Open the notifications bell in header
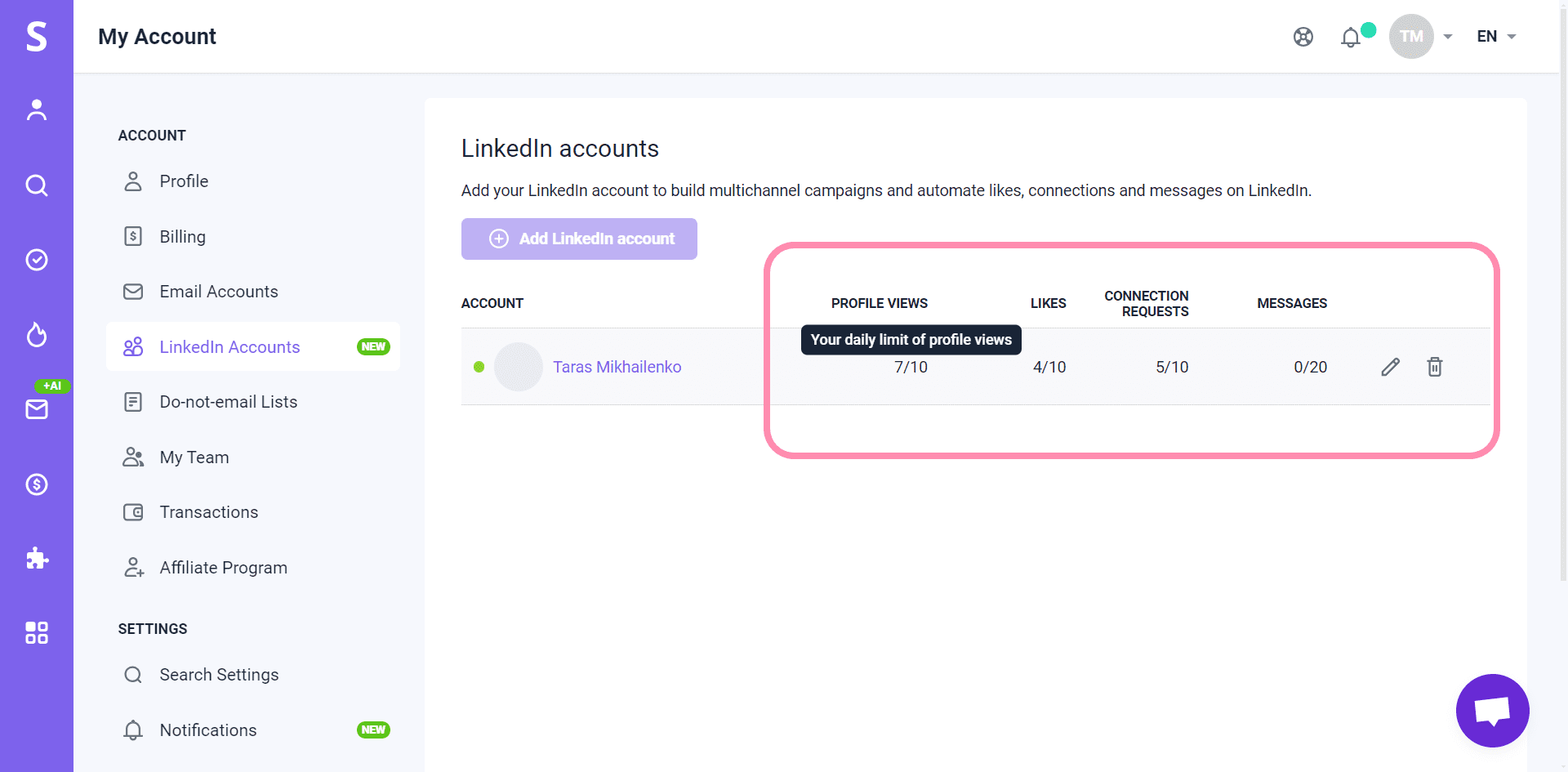This screenshot has height=772, width=1568. click(x=1351, y=37)
